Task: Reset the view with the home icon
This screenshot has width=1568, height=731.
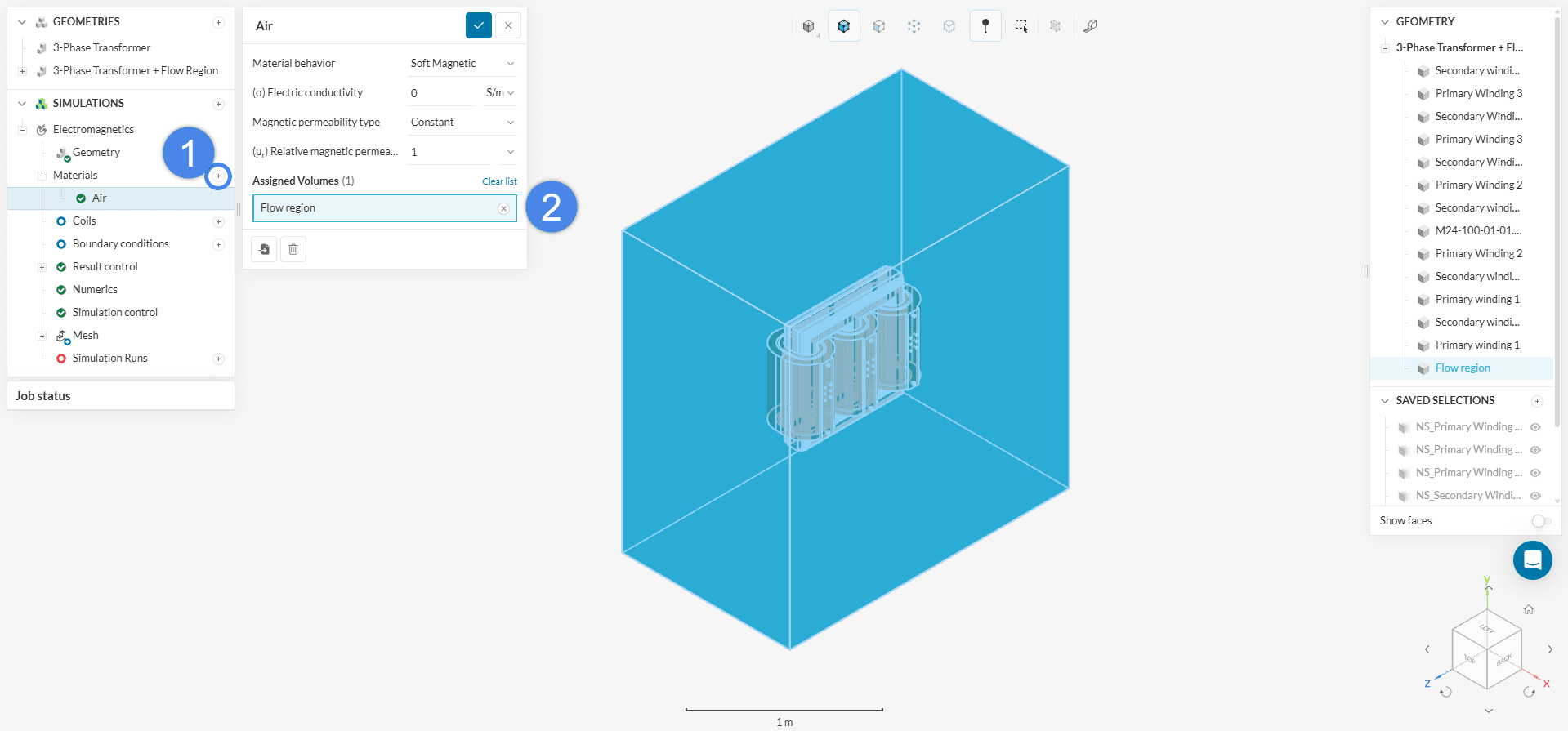Action: pos(1529,609)
